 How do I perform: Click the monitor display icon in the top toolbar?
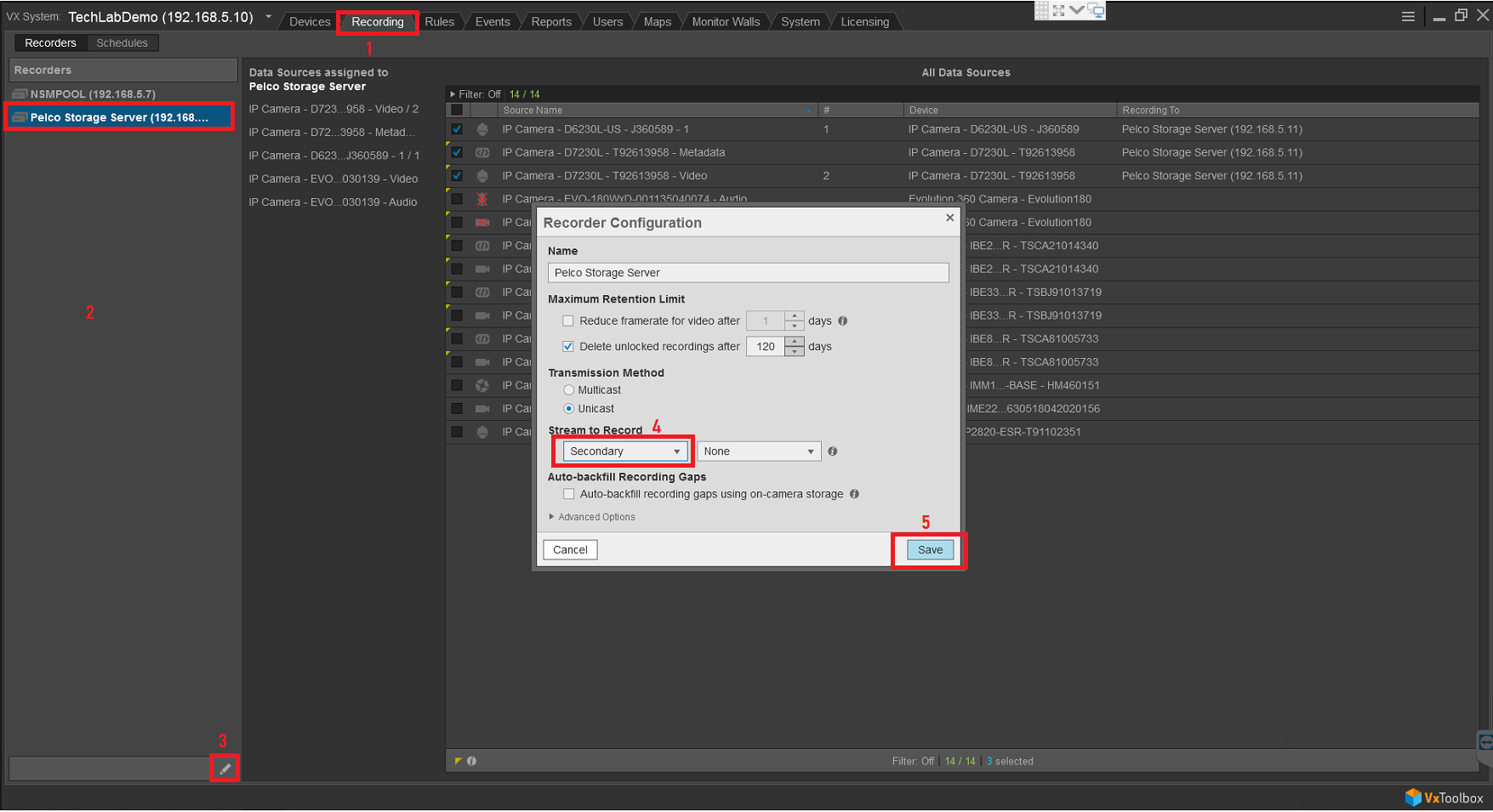(x=1097, y=11)
